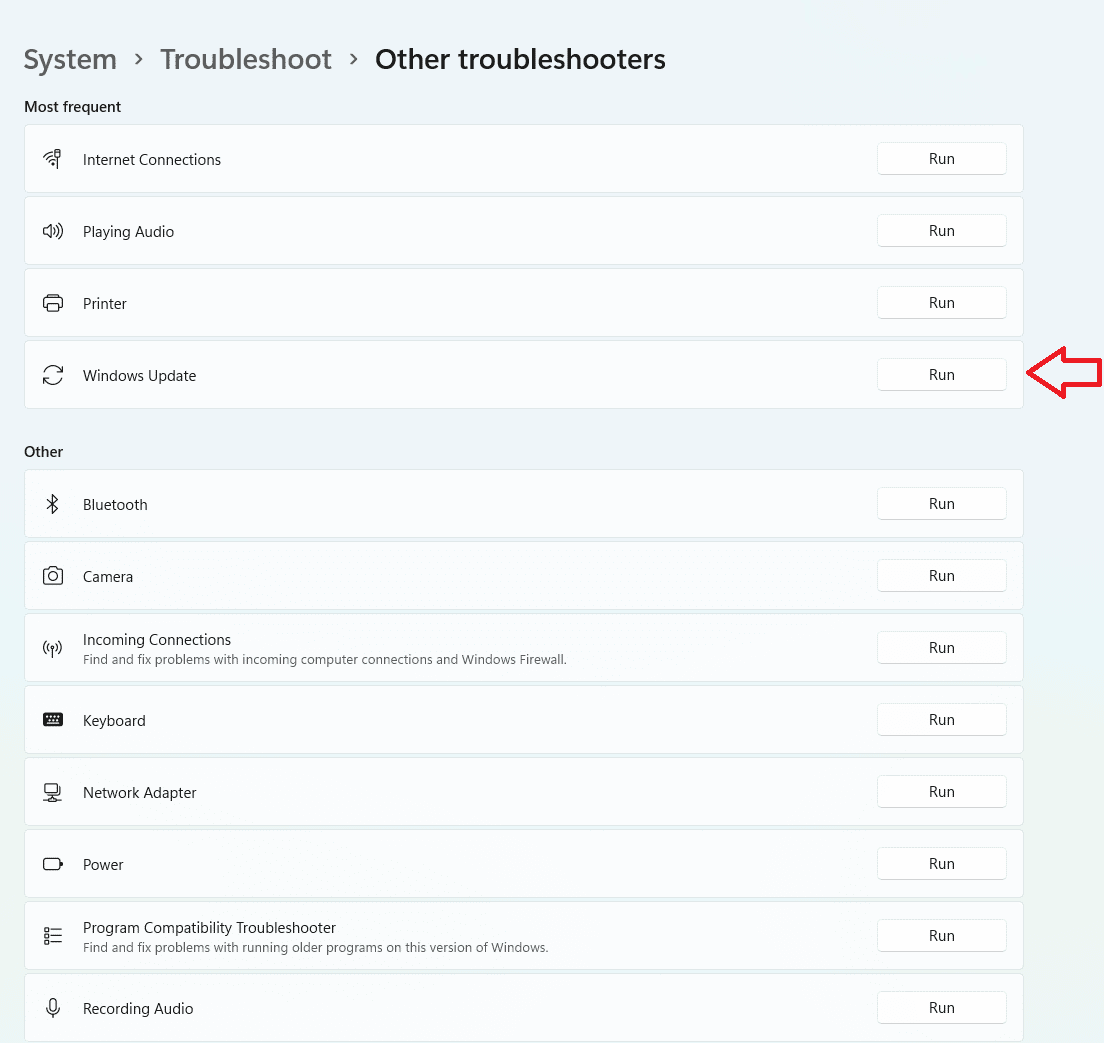Click the Printer icon
The height and width of the screenshot is (1043, 1104).
click(x=53, y=303)
